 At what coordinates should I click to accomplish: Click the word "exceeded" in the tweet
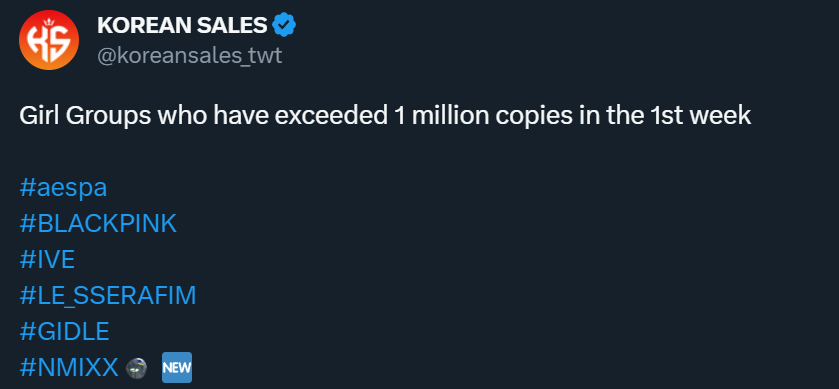tap(332, 116)
